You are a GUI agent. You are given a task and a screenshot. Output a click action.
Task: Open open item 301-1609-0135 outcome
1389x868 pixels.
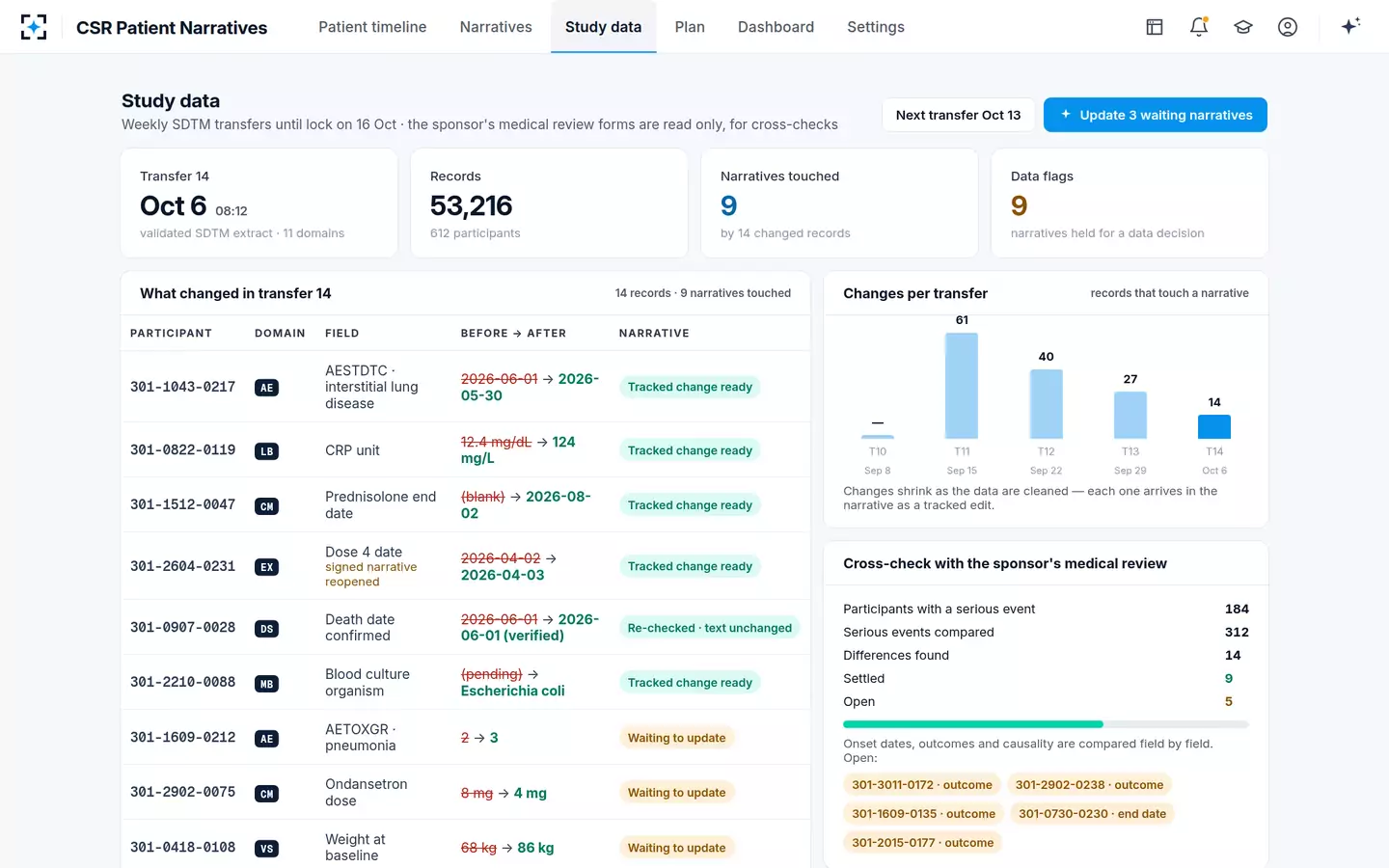(923, 814)
